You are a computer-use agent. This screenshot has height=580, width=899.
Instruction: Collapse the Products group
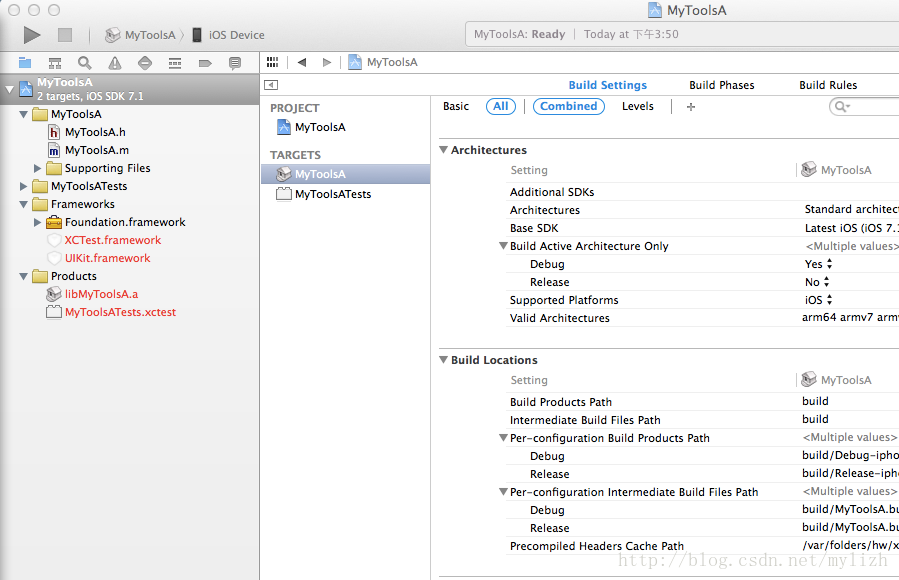point(24,276)
